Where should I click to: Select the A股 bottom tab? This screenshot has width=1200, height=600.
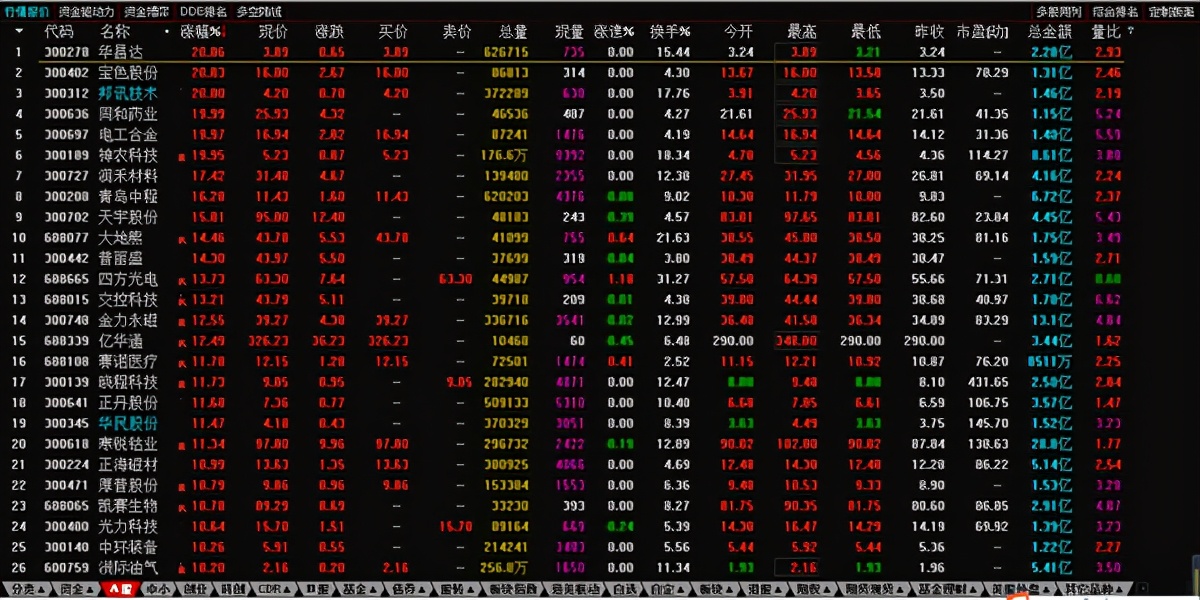[x=120, y=590]
